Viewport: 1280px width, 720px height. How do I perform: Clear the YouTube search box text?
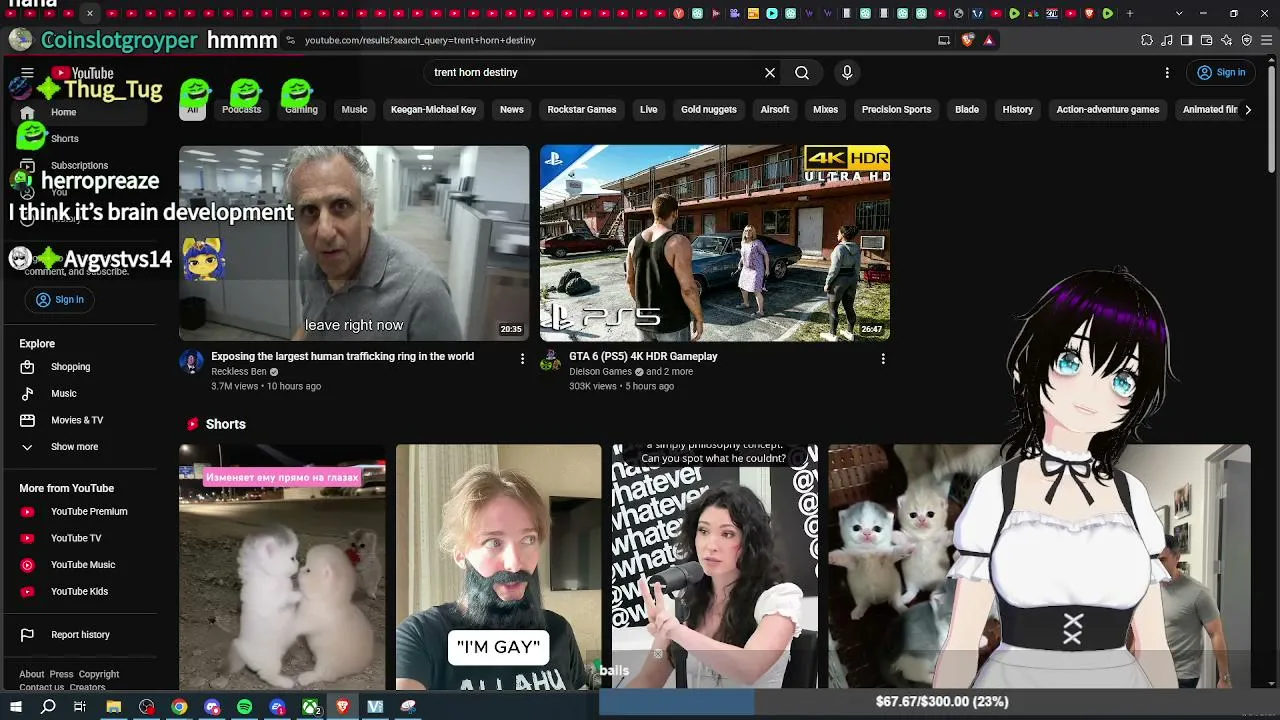click(770, 72)
